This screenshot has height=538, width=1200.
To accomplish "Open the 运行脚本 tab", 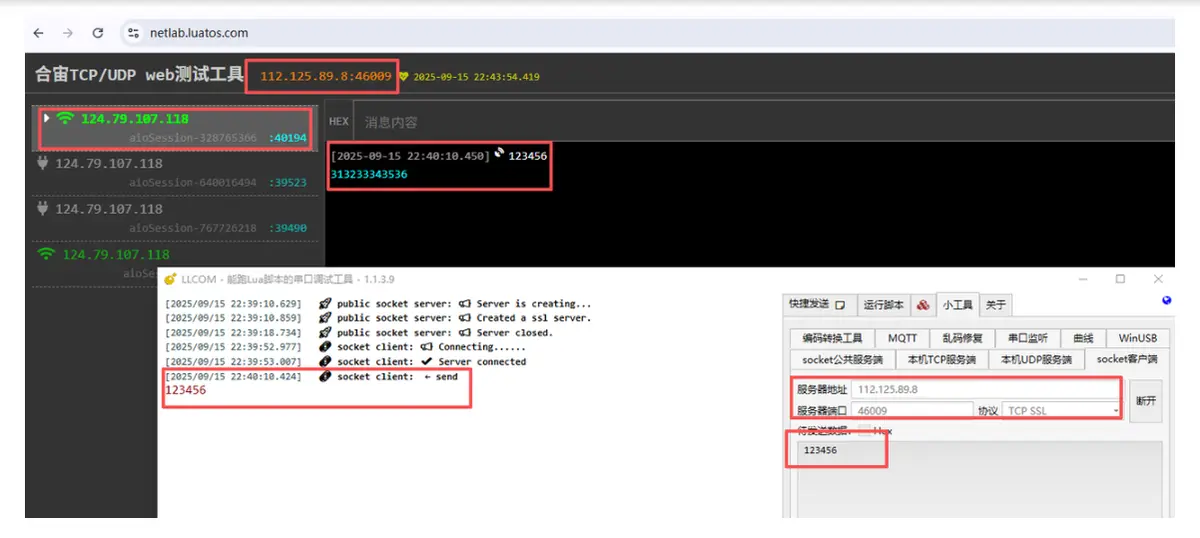I will click(x=883, y=304).
